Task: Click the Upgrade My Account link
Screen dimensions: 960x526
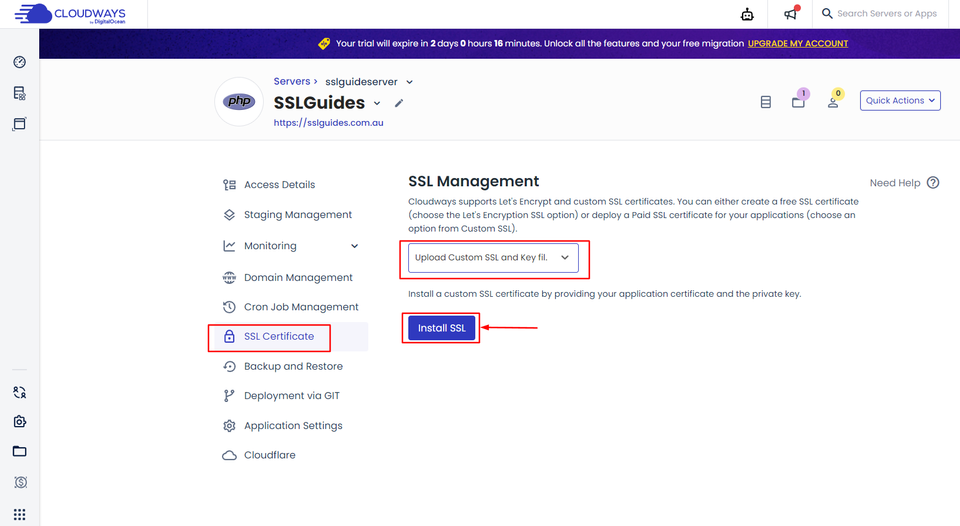Action: click(x=797, y=44)
